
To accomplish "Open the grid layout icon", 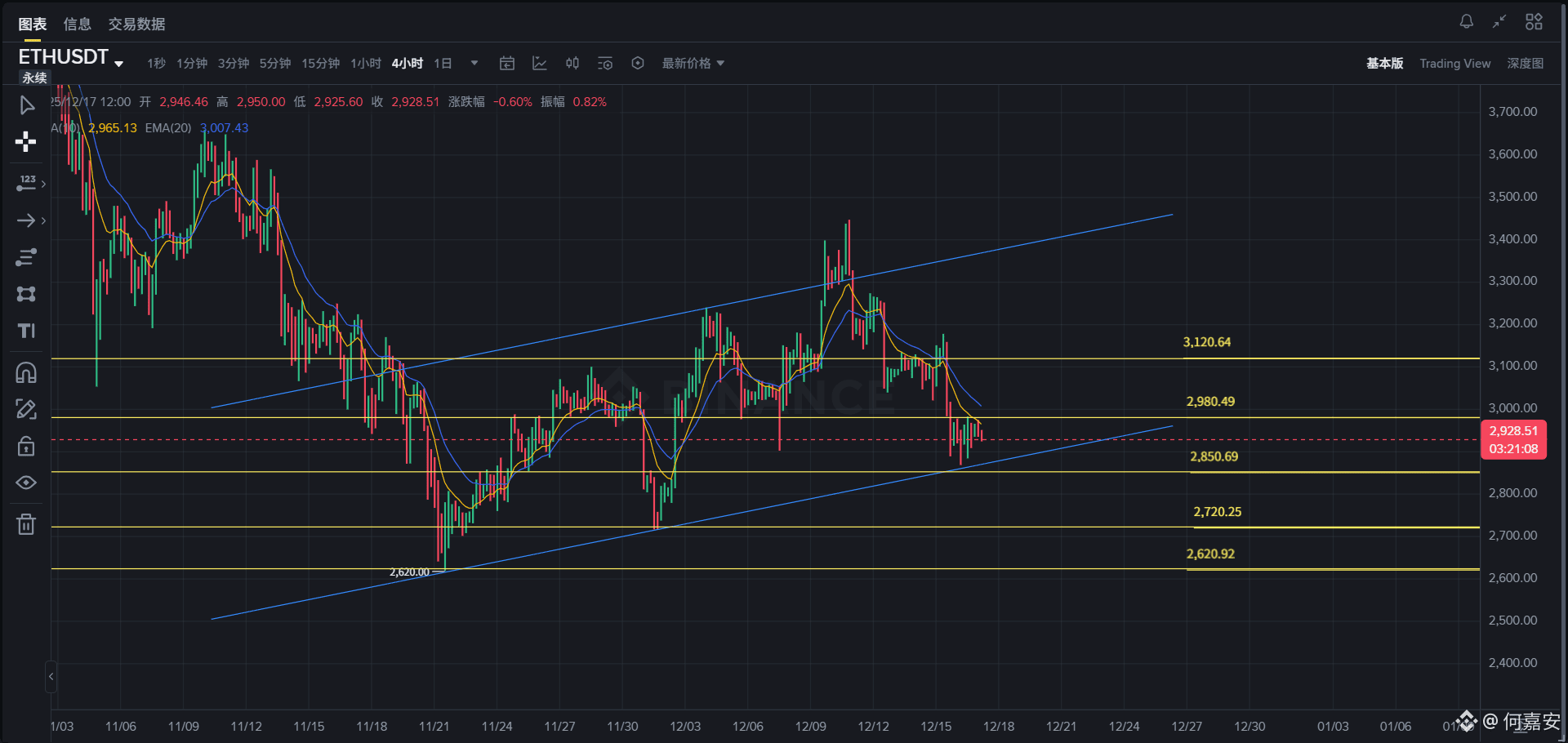I will pyautogui.click(x=1535, y=22).
